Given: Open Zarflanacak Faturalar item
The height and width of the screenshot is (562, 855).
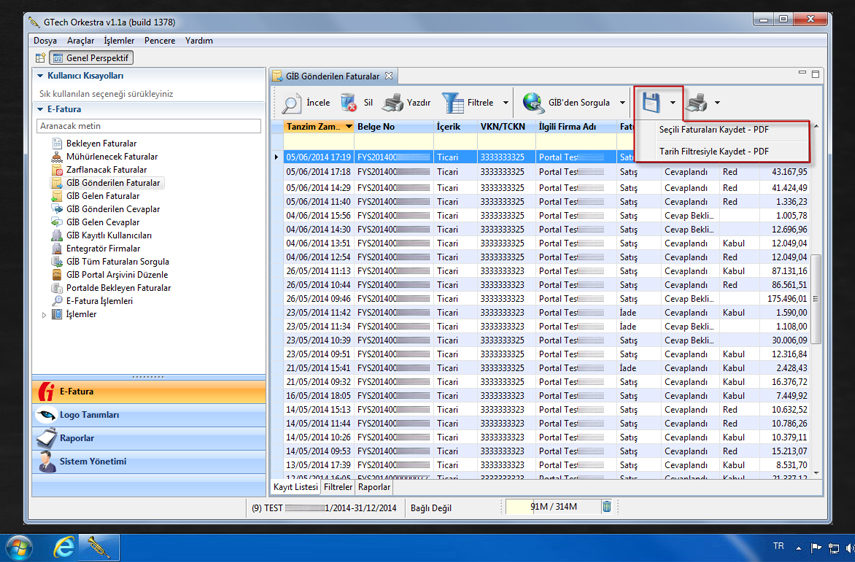Looking at the screenshot, I should coord(106,170).
